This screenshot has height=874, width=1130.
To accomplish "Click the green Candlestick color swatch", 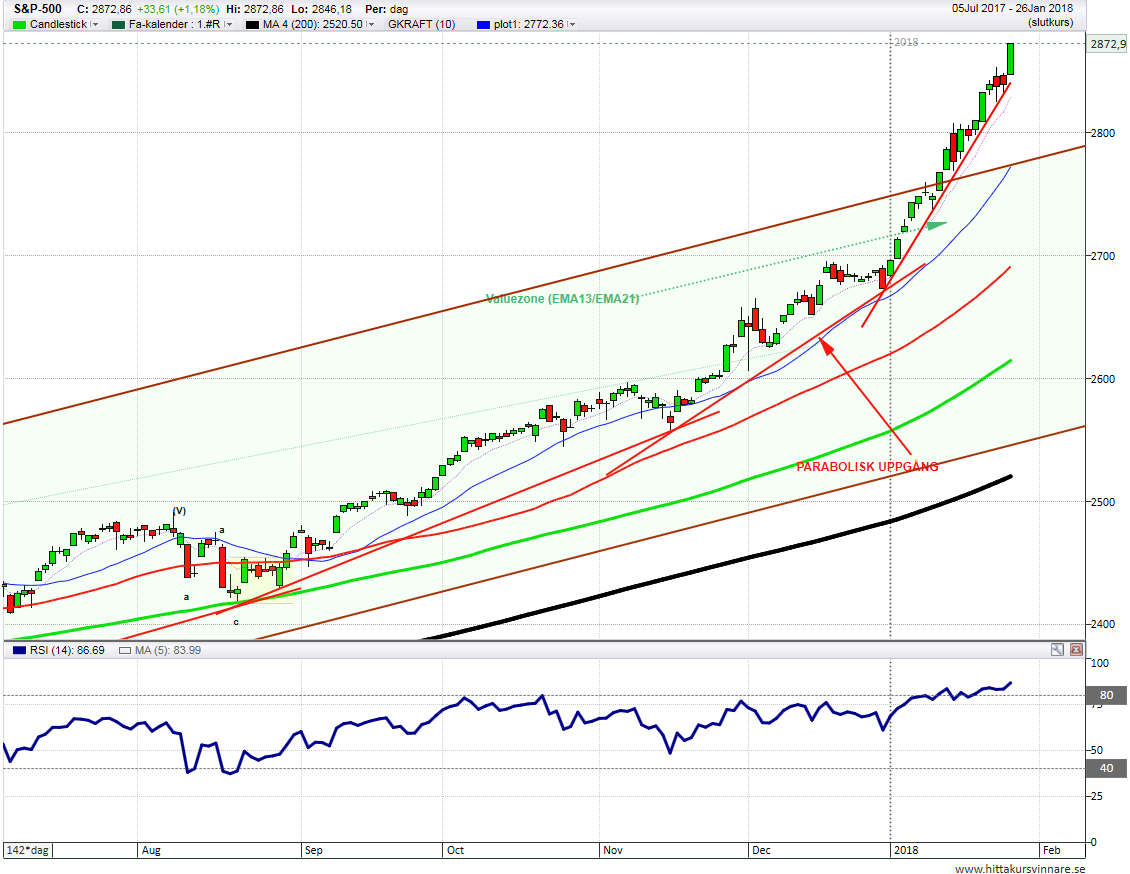I will click(19, 24).
